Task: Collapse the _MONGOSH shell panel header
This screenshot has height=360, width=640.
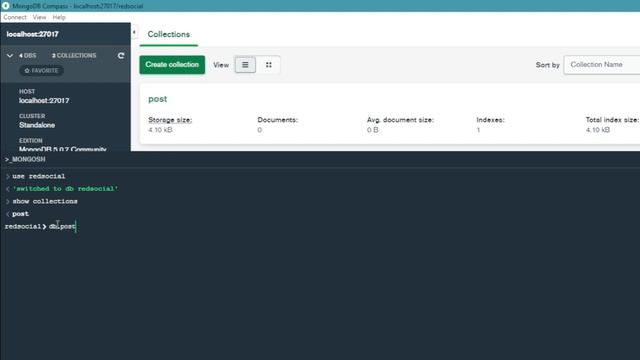Action: point(25,159)
